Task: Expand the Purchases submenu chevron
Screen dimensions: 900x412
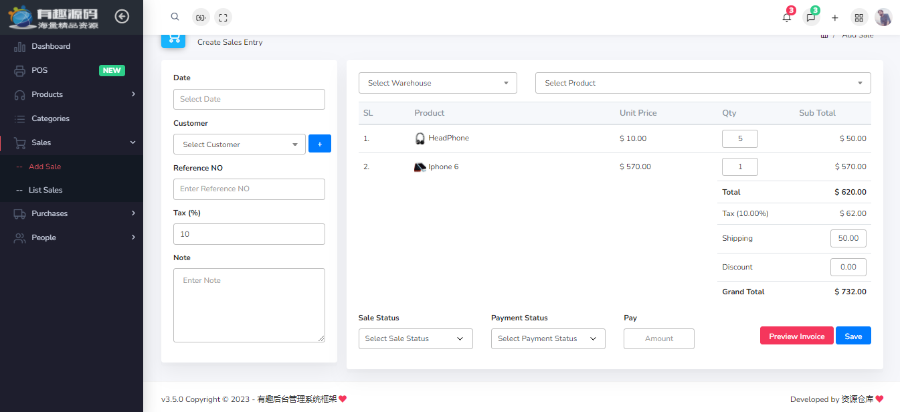Action: click(x=133, y=213)
